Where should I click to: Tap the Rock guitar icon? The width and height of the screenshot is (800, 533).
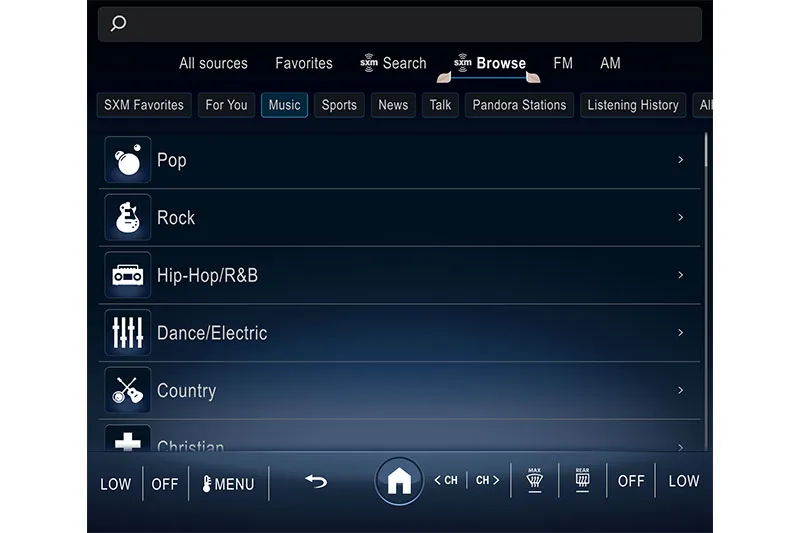tap(128, 218)
